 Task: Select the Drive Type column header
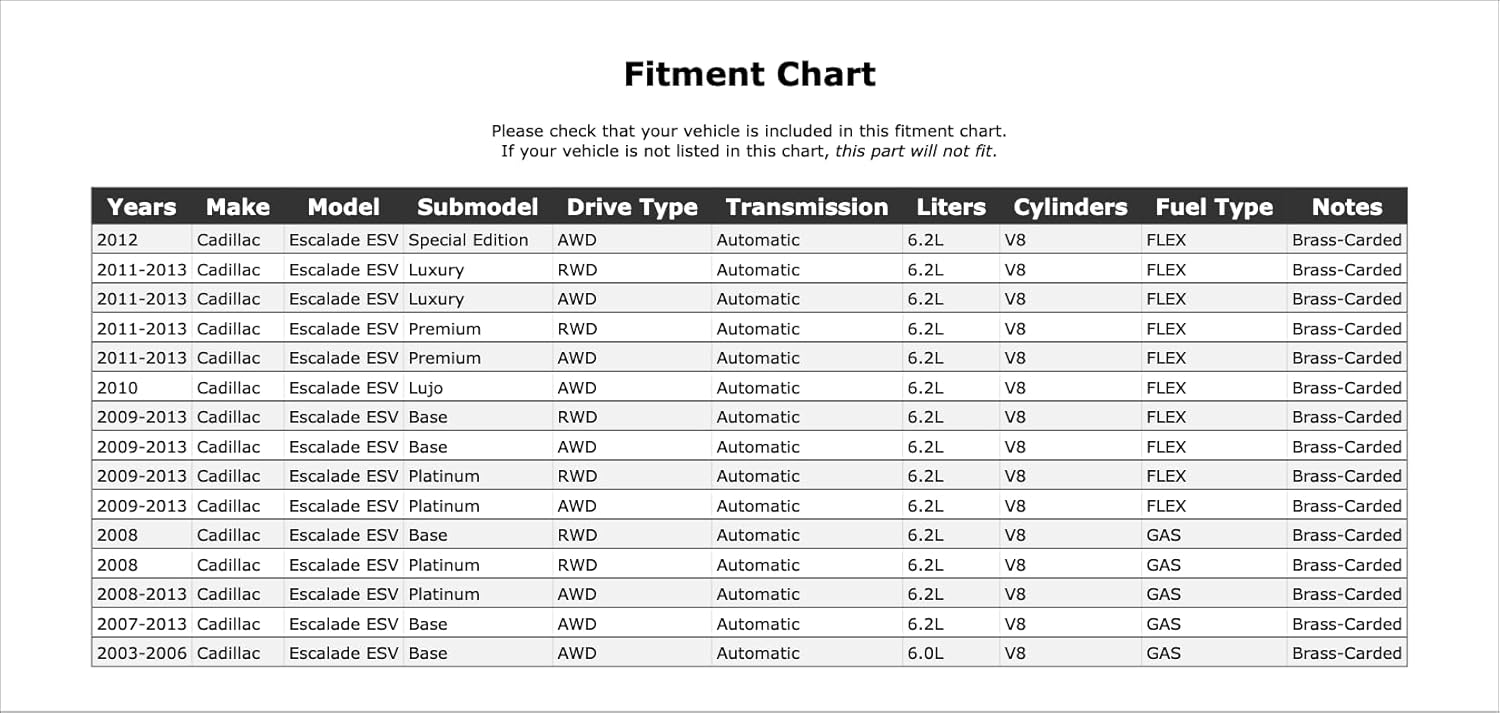[x=632, y=207]
